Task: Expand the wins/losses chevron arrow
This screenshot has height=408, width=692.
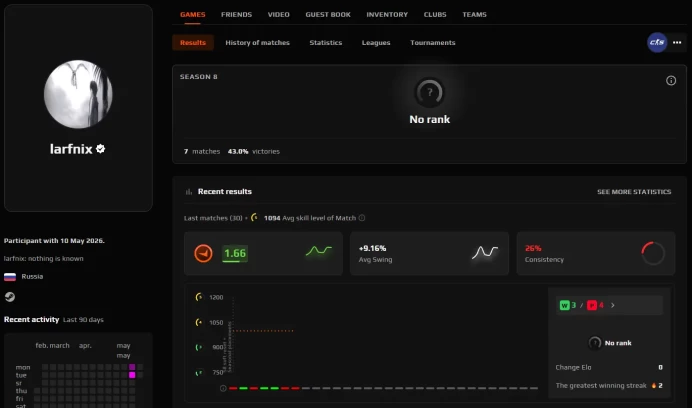Action: point(613,305)
